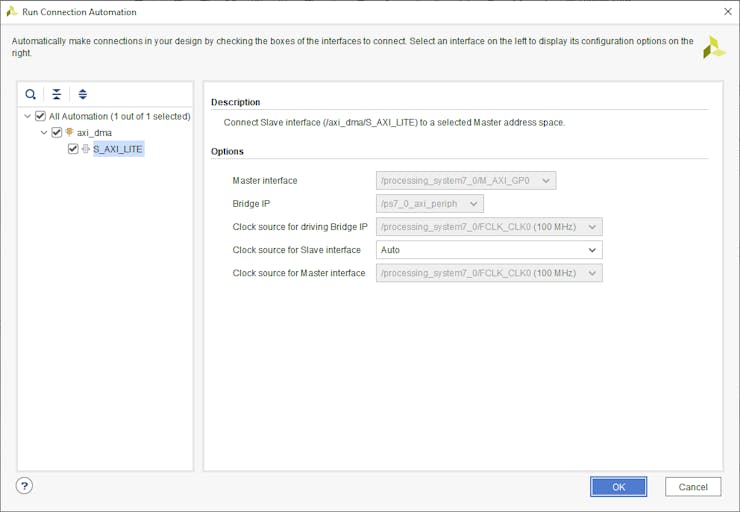Click the axi_dma IP block icon
The image size is (740, 512).
coord(70,132)
